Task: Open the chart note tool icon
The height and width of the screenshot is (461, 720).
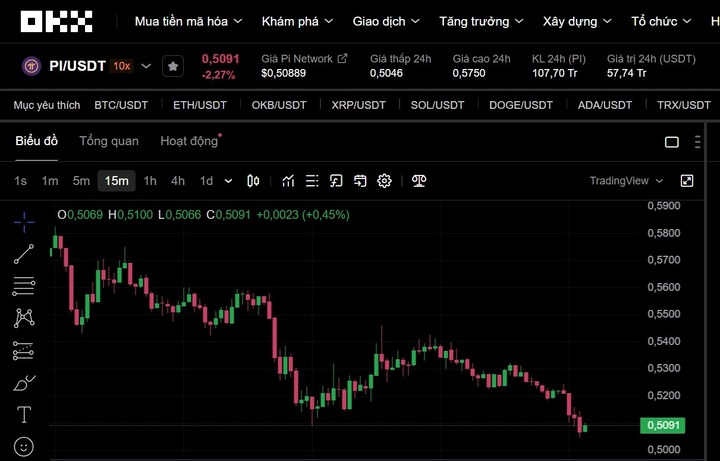Action: 336,181
